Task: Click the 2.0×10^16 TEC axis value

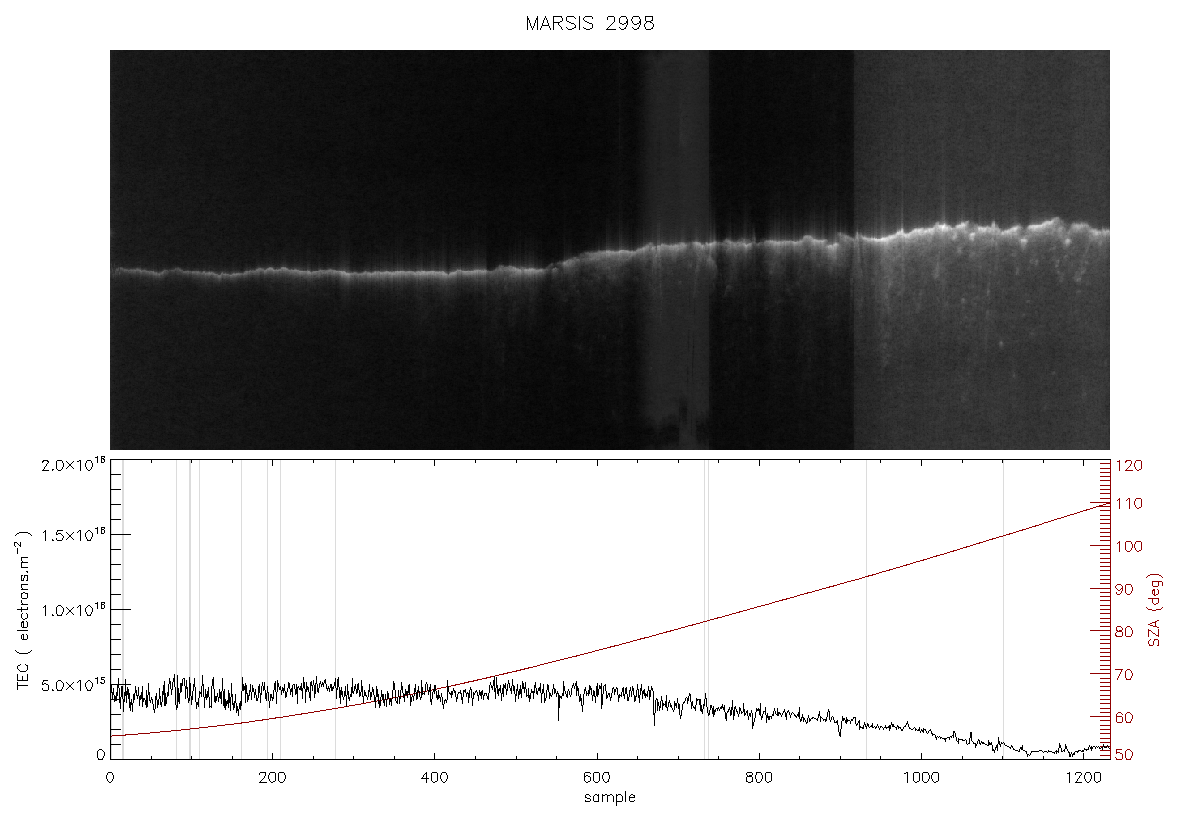Action: pos(73,464)
